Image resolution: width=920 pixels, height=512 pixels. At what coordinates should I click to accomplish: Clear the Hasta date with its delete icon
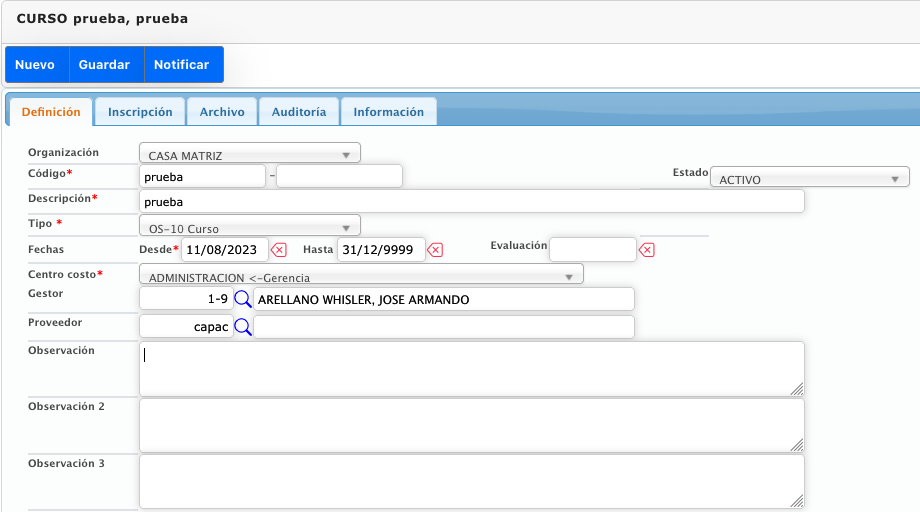pyautogui.click(x=436, y=250)
